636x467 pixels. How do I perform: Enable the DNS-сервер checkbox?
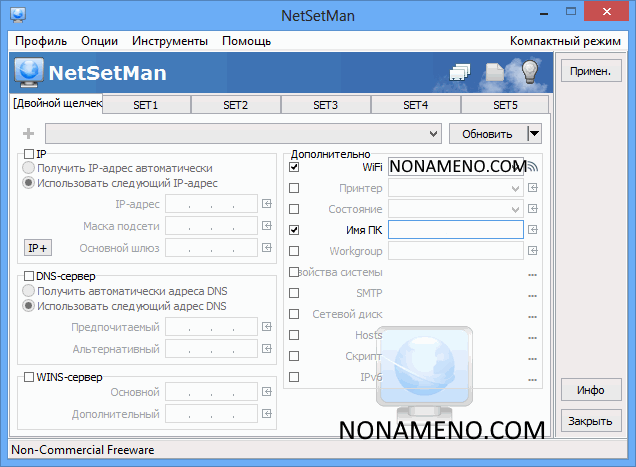pos(29,276)
